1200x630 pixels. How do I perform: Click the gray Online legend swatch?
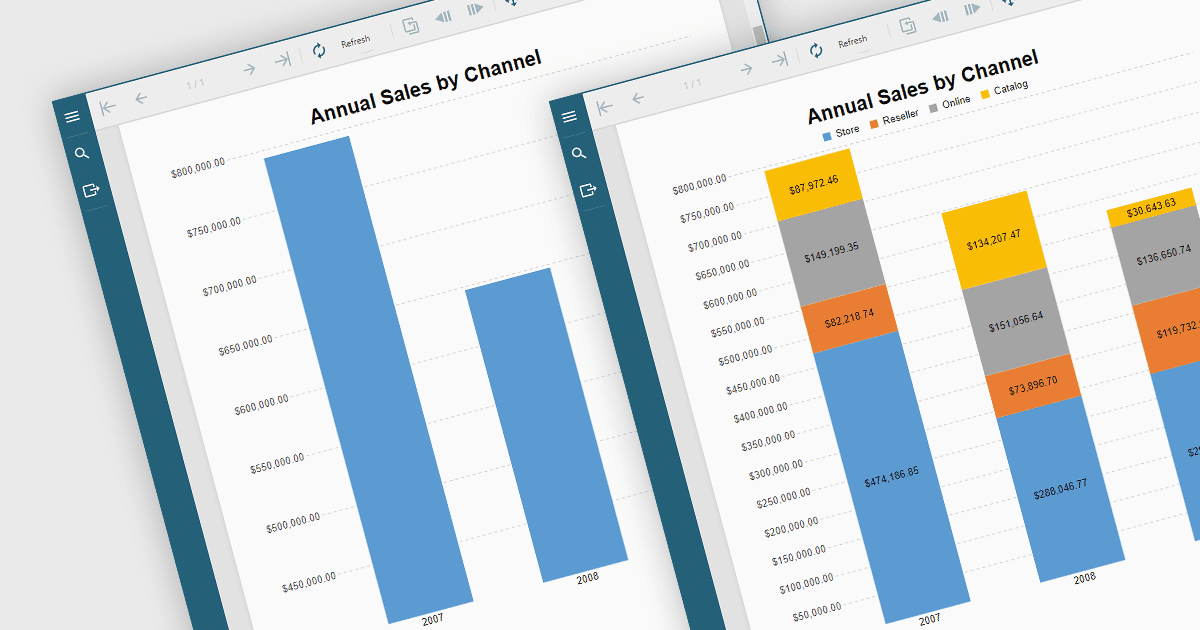(x=933, y=107)
